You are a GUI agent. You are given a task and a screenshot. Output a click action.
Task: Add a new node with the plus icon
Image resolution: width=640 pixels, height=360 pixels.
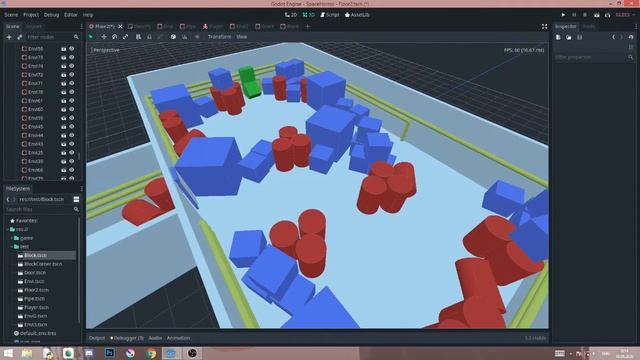(x=9, y=37)
